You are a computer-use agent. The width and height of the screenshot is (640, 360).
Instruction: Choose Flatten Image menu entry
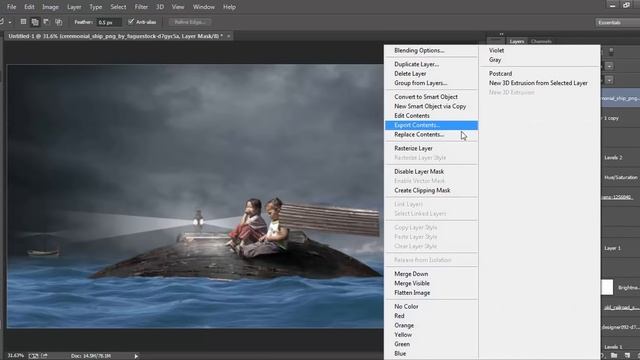point(431,293)
